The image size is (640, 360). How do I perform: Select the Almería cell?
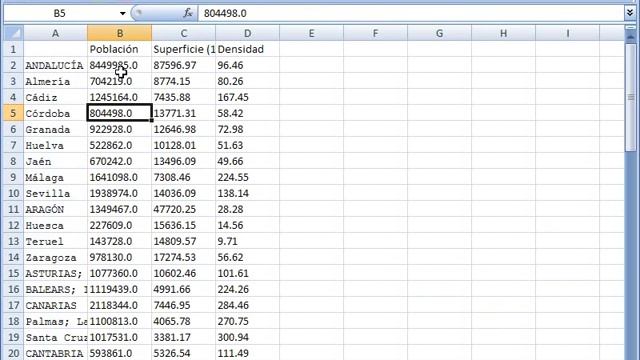point(56,81)
